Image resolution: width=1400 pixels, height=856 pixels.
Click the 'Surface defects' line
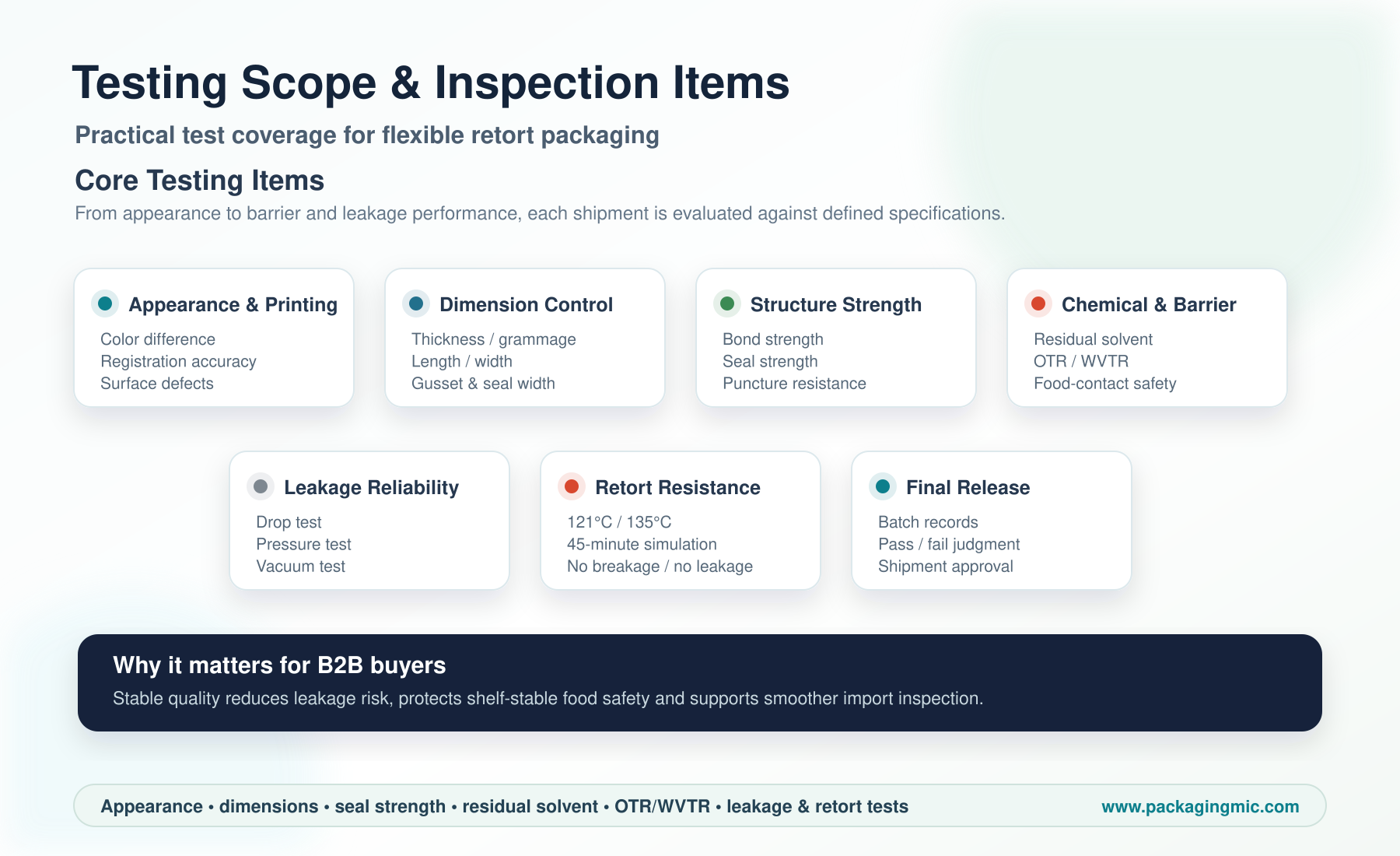[x=157, y=383]
